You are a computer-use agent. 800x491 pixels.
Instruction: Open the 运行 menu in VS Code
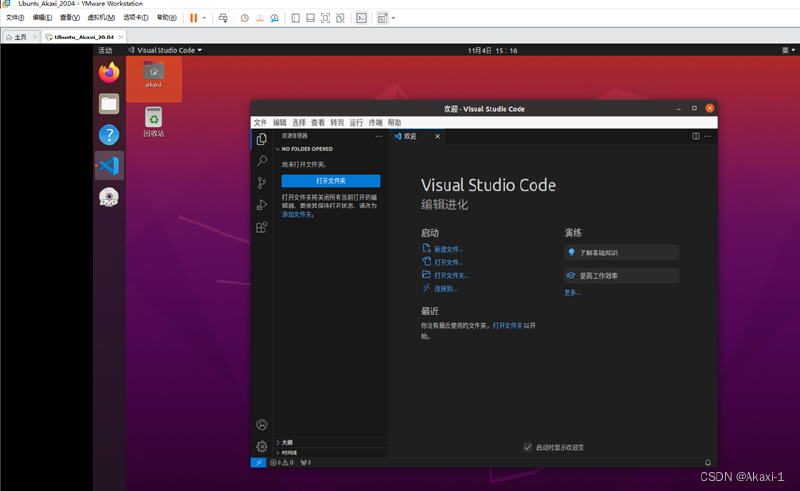click(356, 122)
